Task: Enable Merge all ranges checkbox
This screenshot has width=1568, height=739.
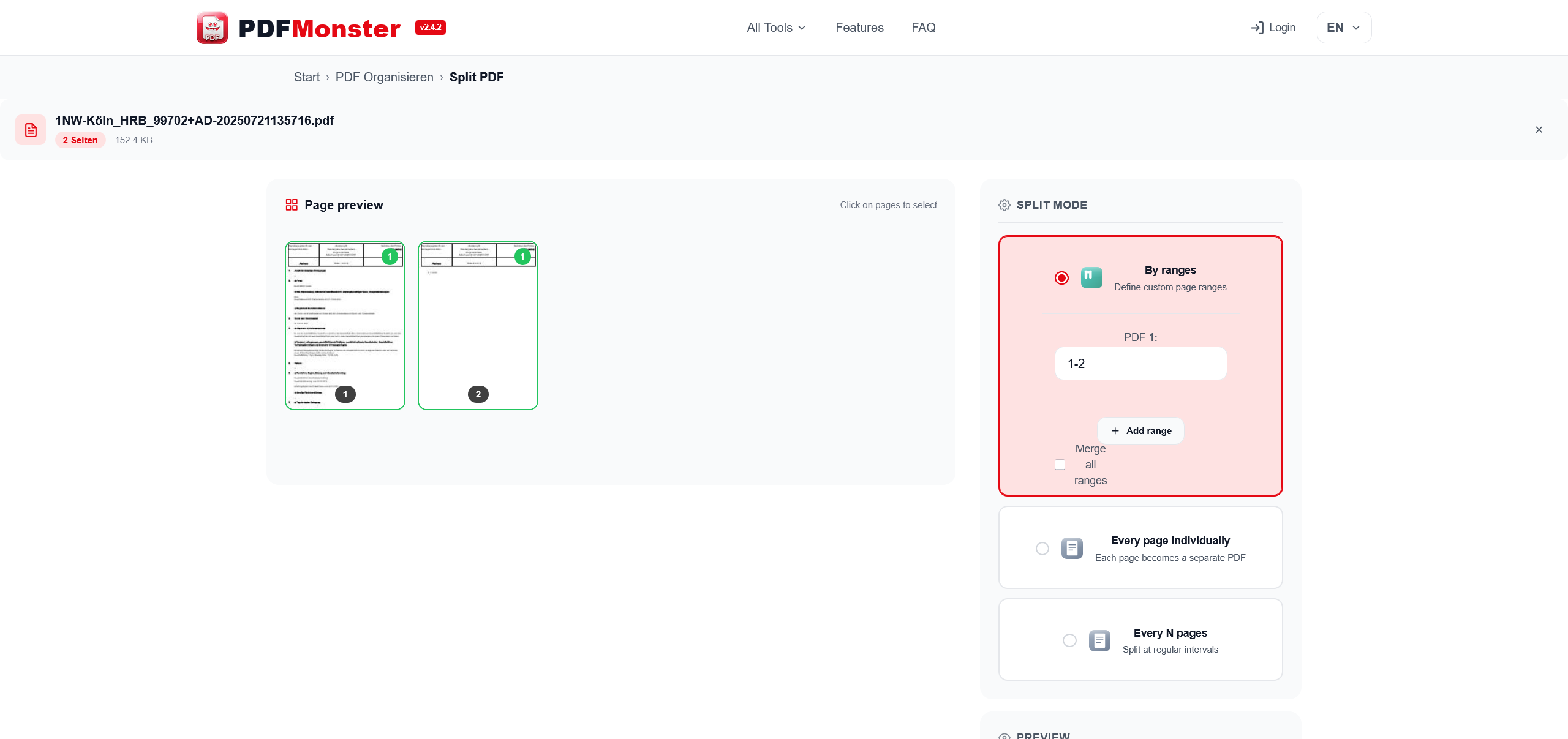Action: coord(1060,465)
